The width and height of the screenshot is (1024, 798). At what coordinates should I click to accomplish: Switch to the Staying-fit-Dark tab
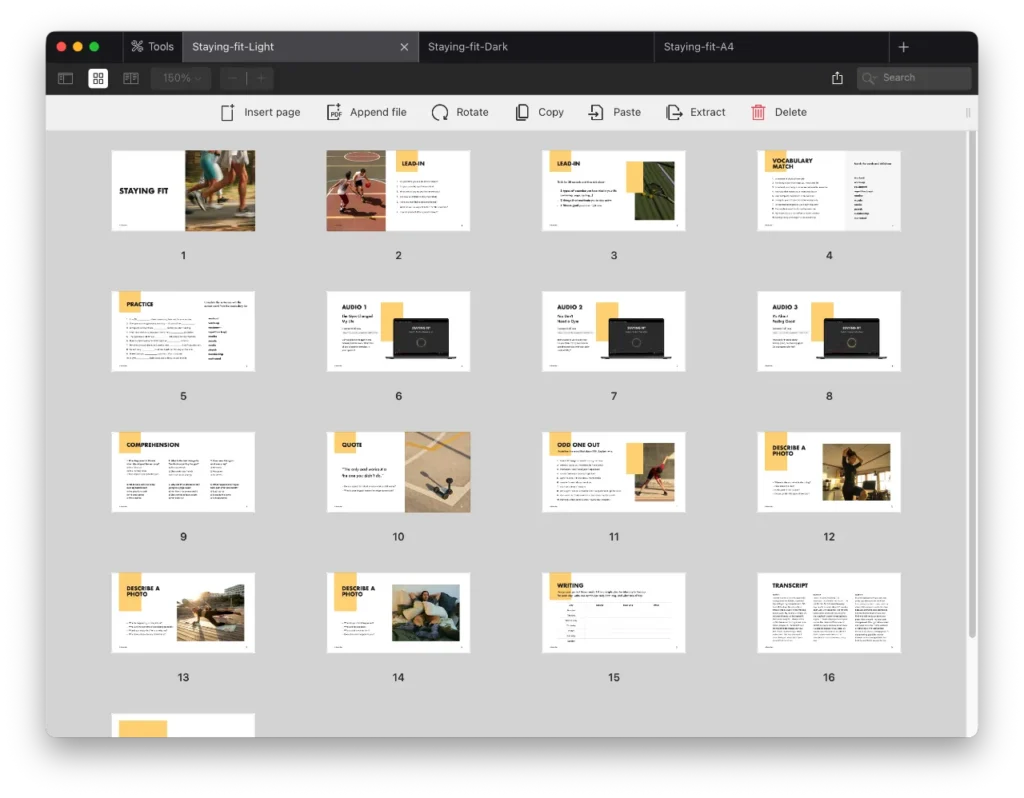pos(468,47)
